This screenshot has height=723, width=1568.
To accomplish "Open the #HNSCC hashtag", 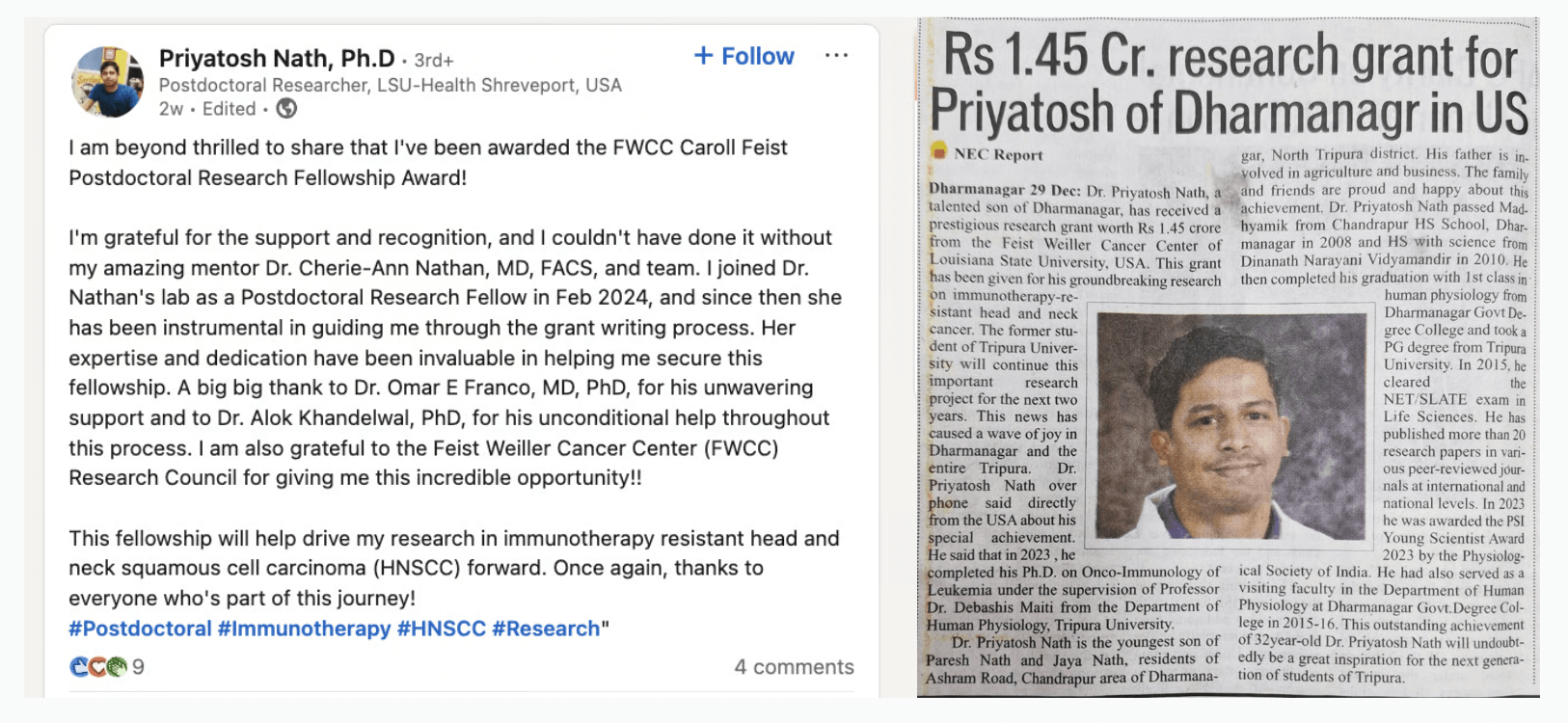I will pos(441,629).
